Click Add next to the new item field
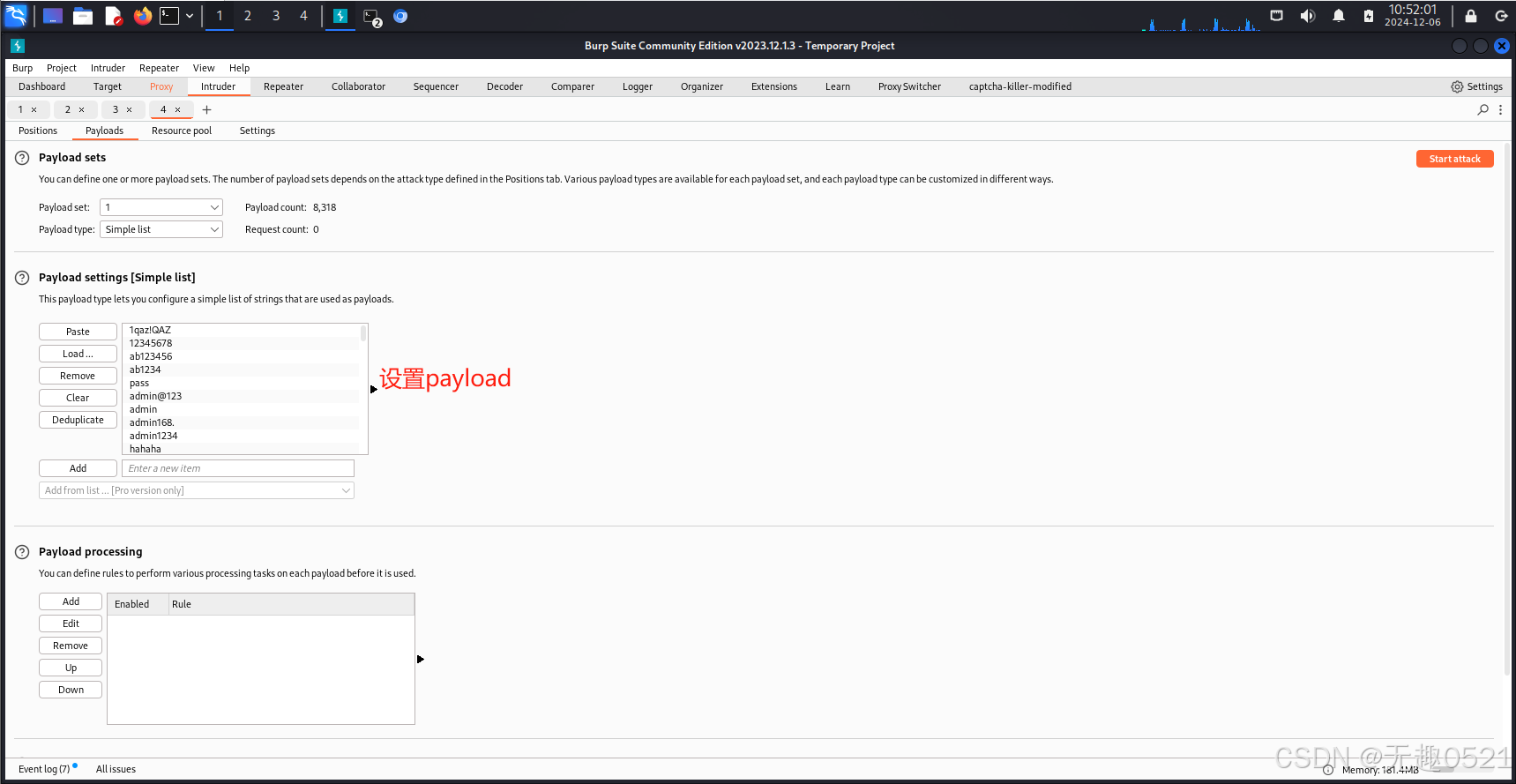Viewport: 1516px width, 784px height. tap(78, 468)
